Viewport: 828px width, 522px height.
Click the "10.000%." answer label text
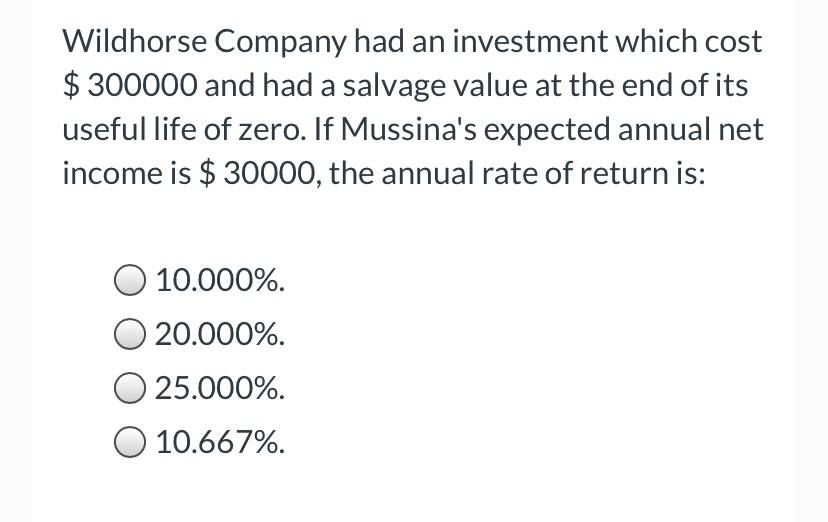[x=220, y=280]
